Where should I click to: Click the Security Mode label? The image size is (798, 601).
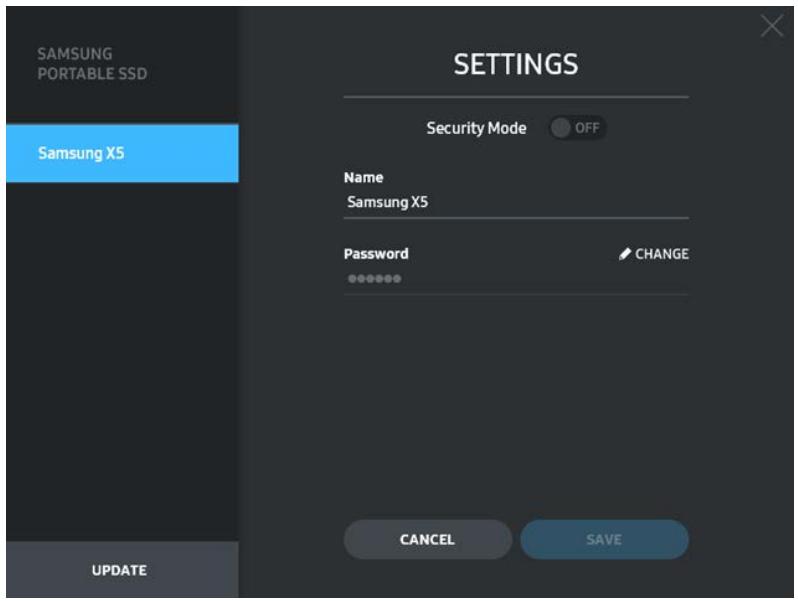(x=476, y=128)
